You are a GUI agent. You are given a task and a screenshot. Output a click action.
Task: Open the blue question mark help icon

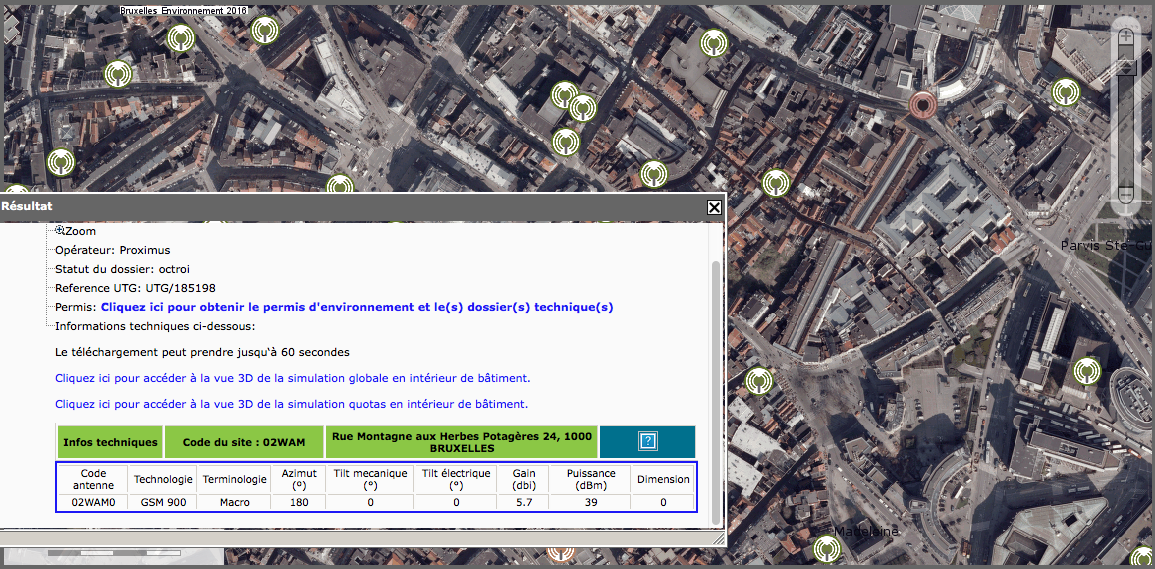tap(647, 441)
